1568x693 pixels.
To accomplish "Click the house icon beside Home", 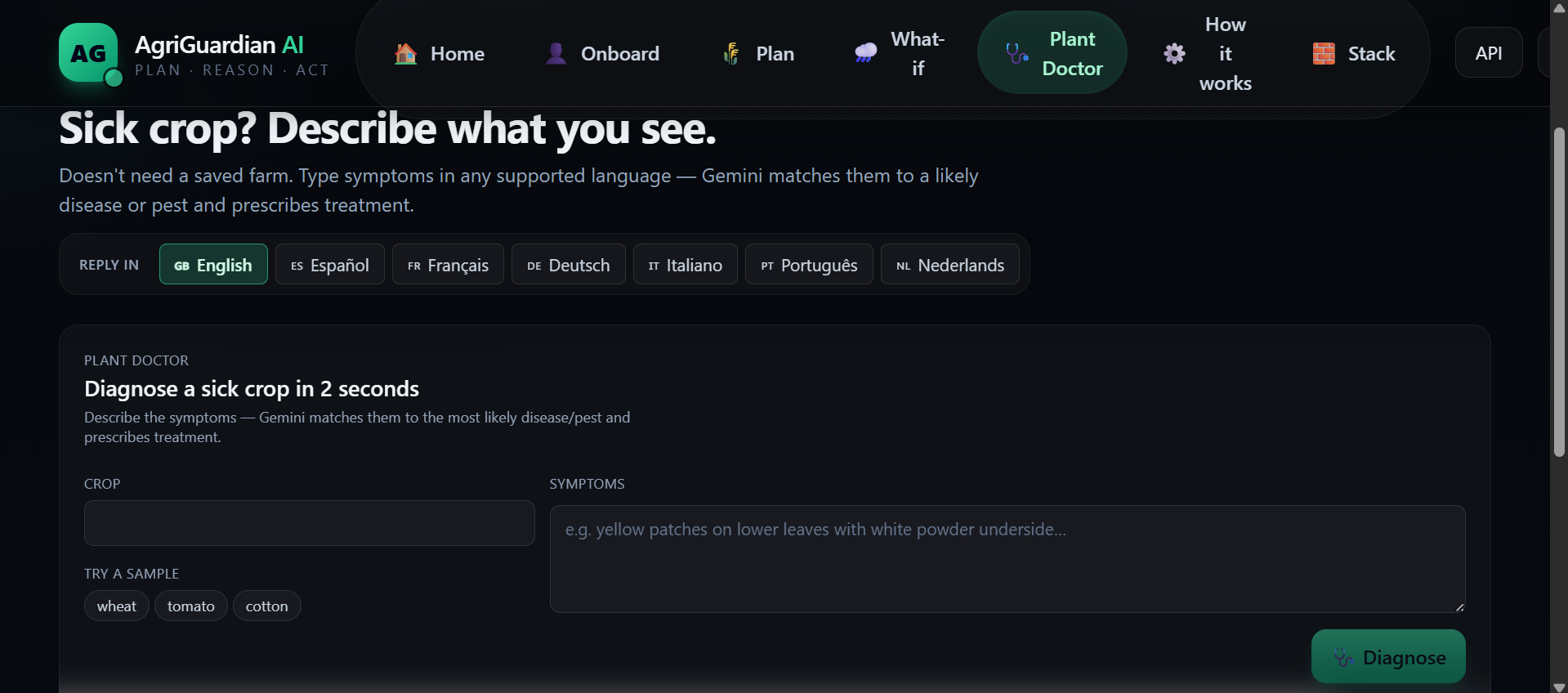I will (x=406, y=54).
